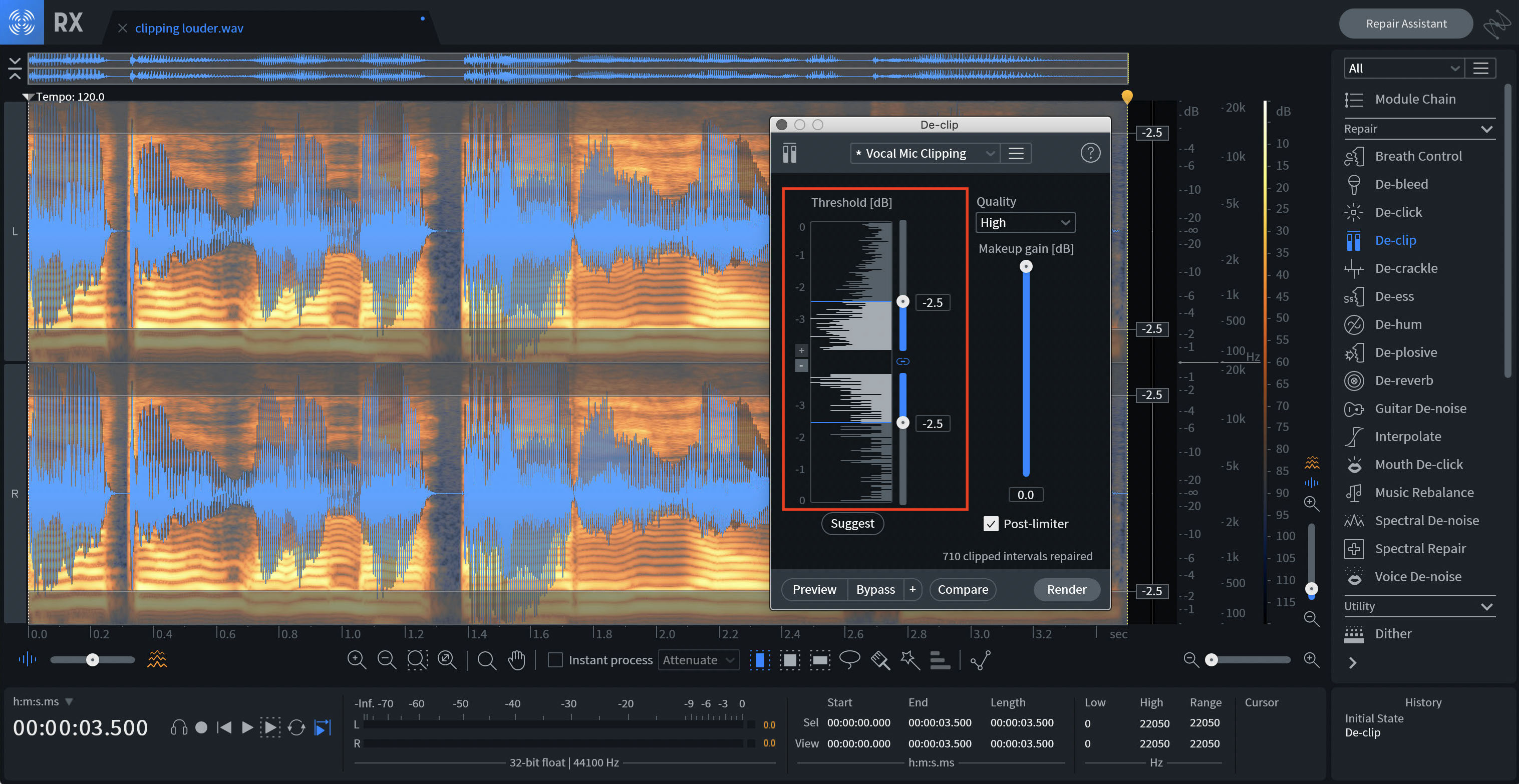Click the zoom selection icon
1519x784 pixels.
point(417,660)
